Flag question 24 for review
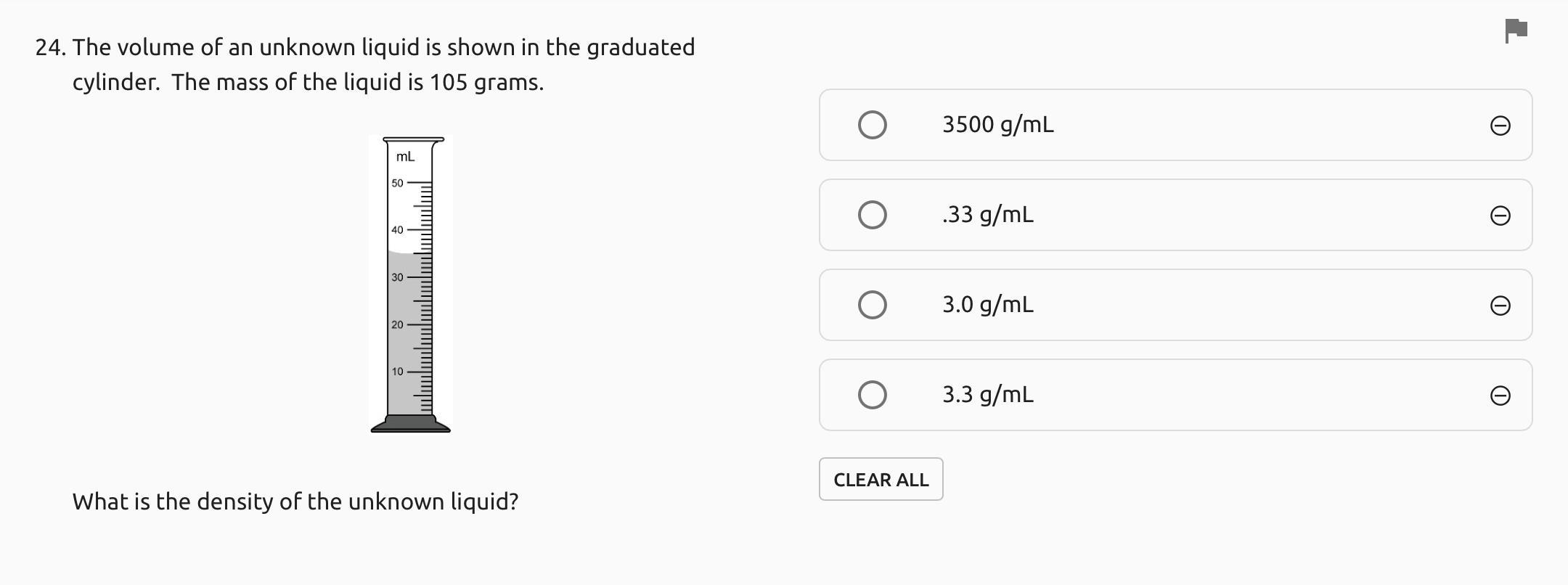Viewport: 1568px width, 585px height. [1516, 30]
